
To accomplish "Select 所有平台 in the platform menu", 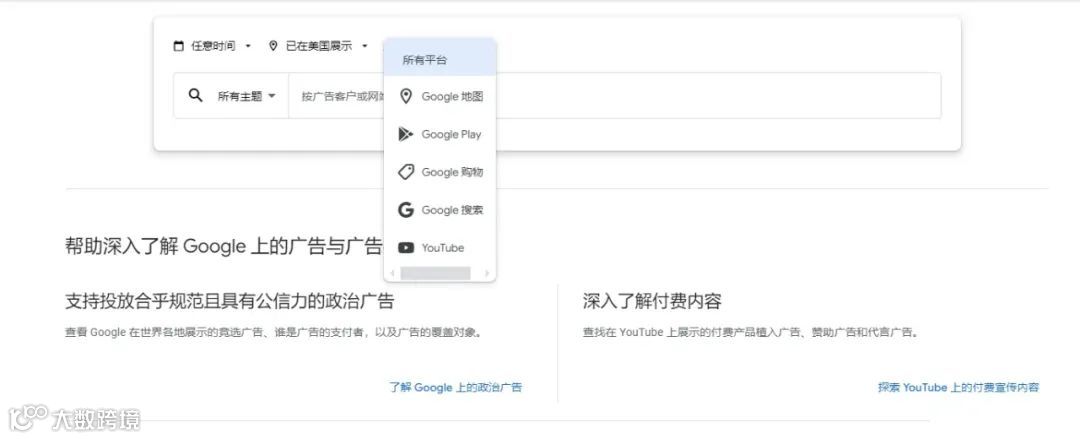I will tap(439, 59).
